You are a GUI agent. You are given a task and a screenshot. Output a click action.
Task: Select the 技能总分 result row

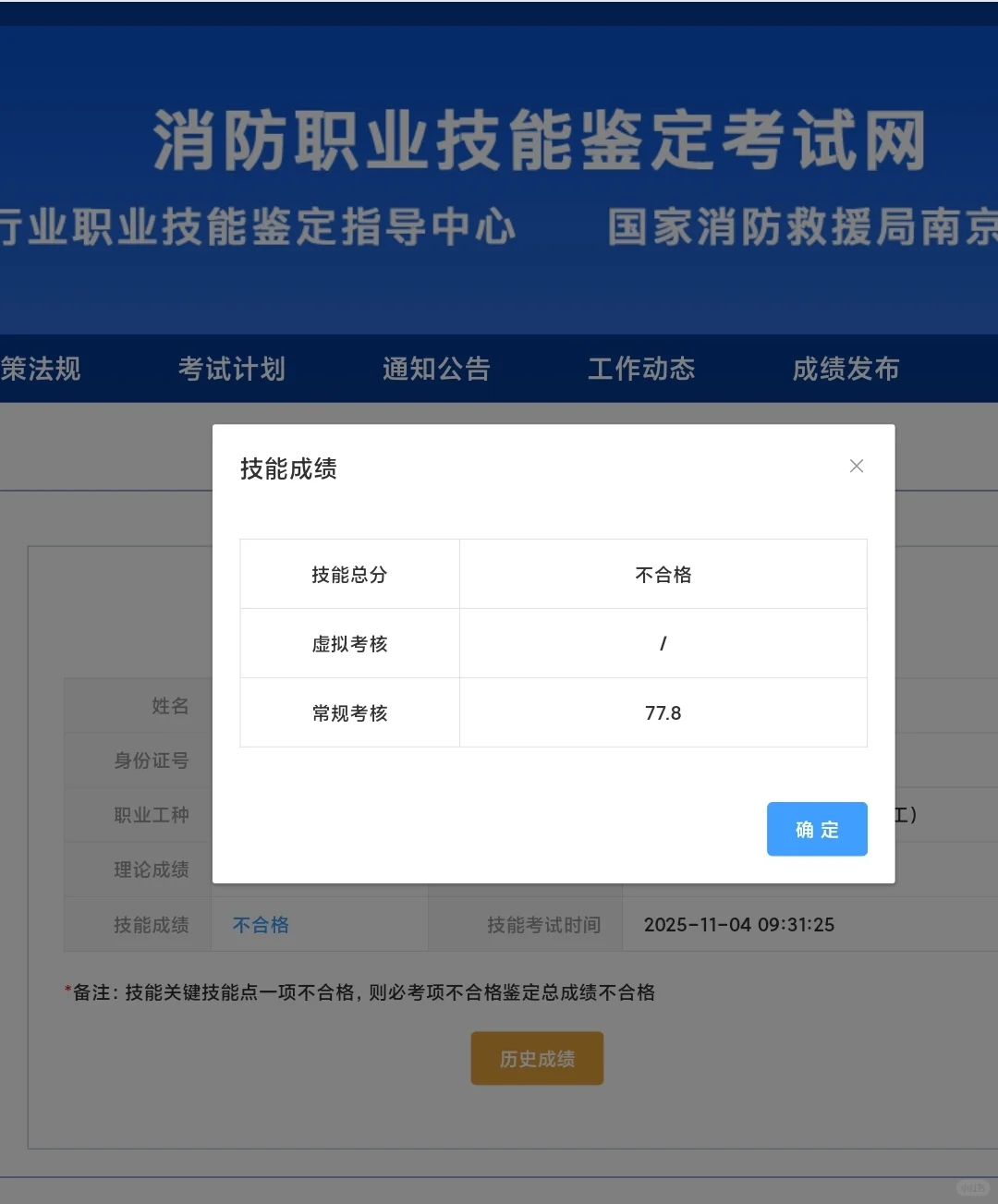(349, 574)
